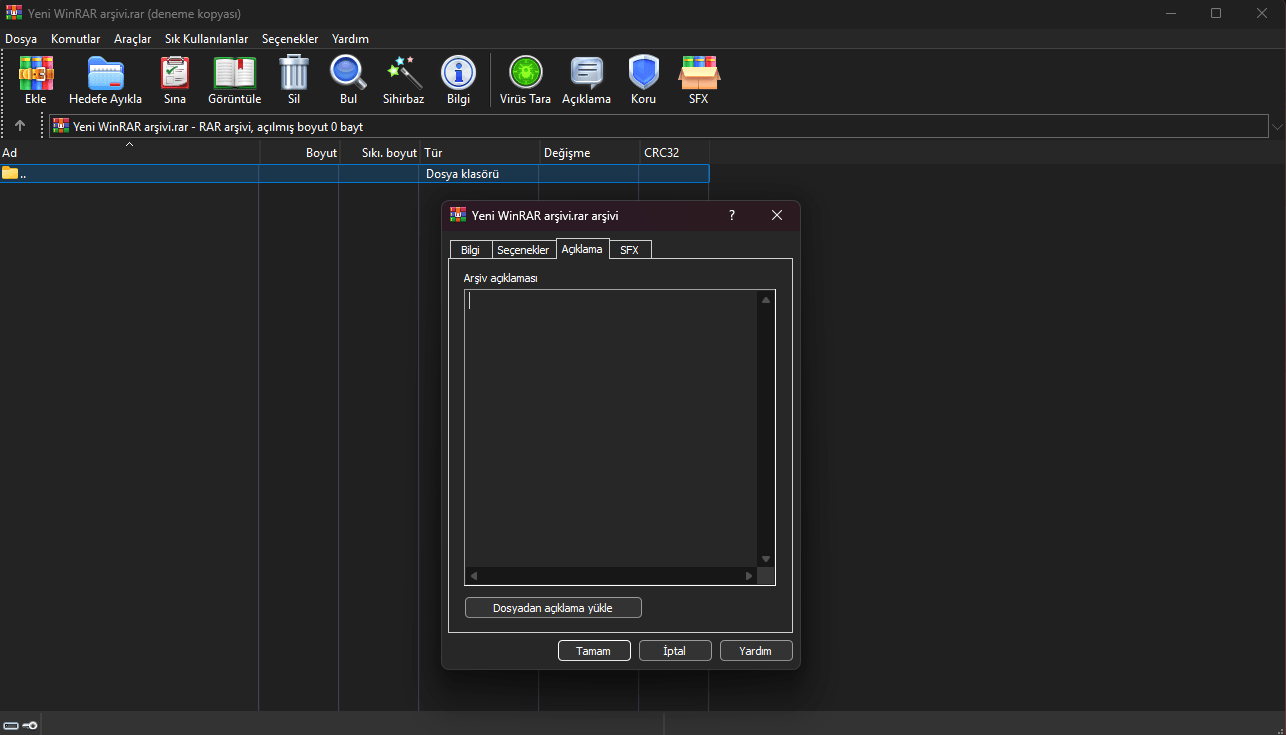Sort by the Ad column header

[129, 153]
